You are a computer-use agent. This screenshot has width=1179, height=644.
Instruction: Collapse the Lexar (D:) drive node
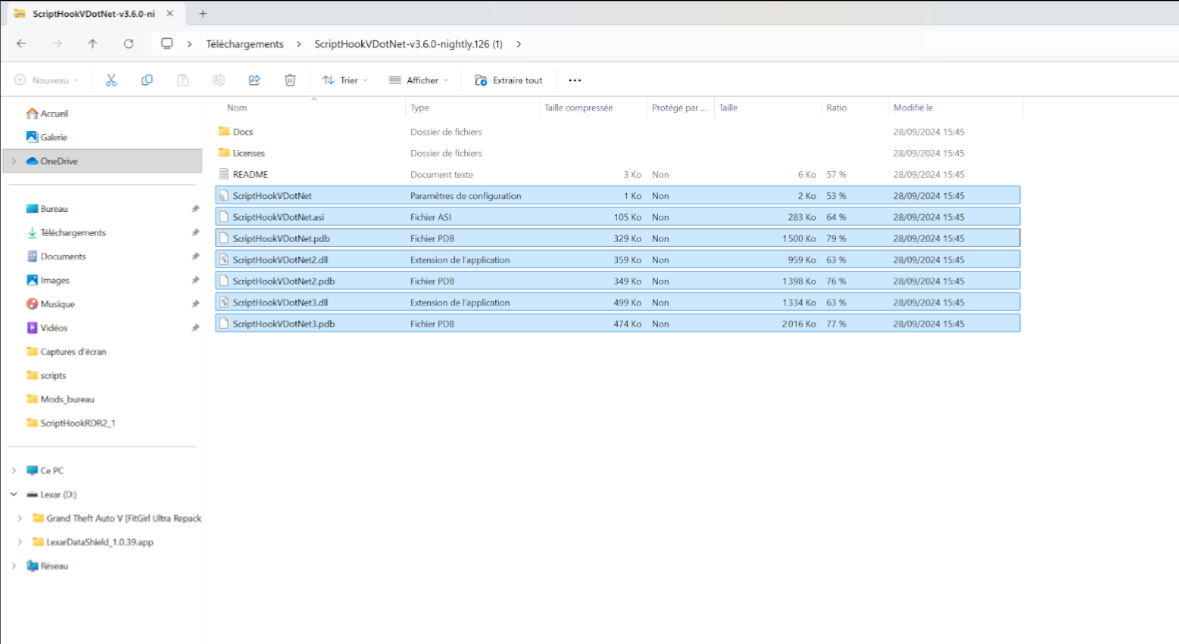13,494
